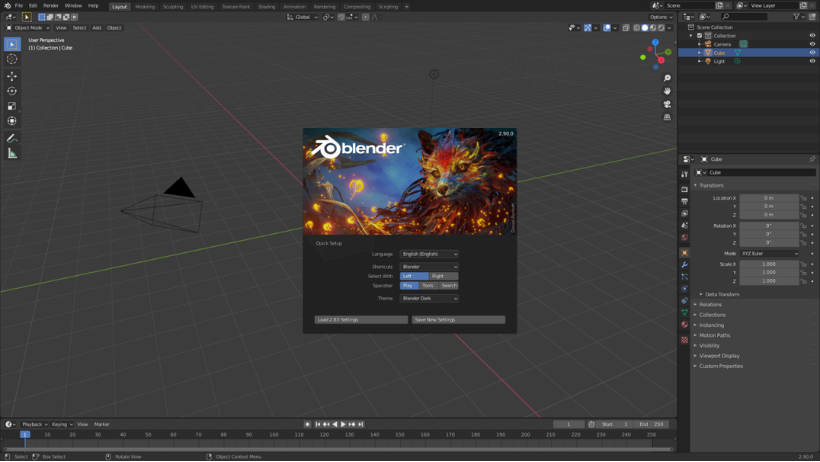Viewport: 820px width, 462px height.
Task: Open Tool properties tab icon
Action: click(685, 174)
